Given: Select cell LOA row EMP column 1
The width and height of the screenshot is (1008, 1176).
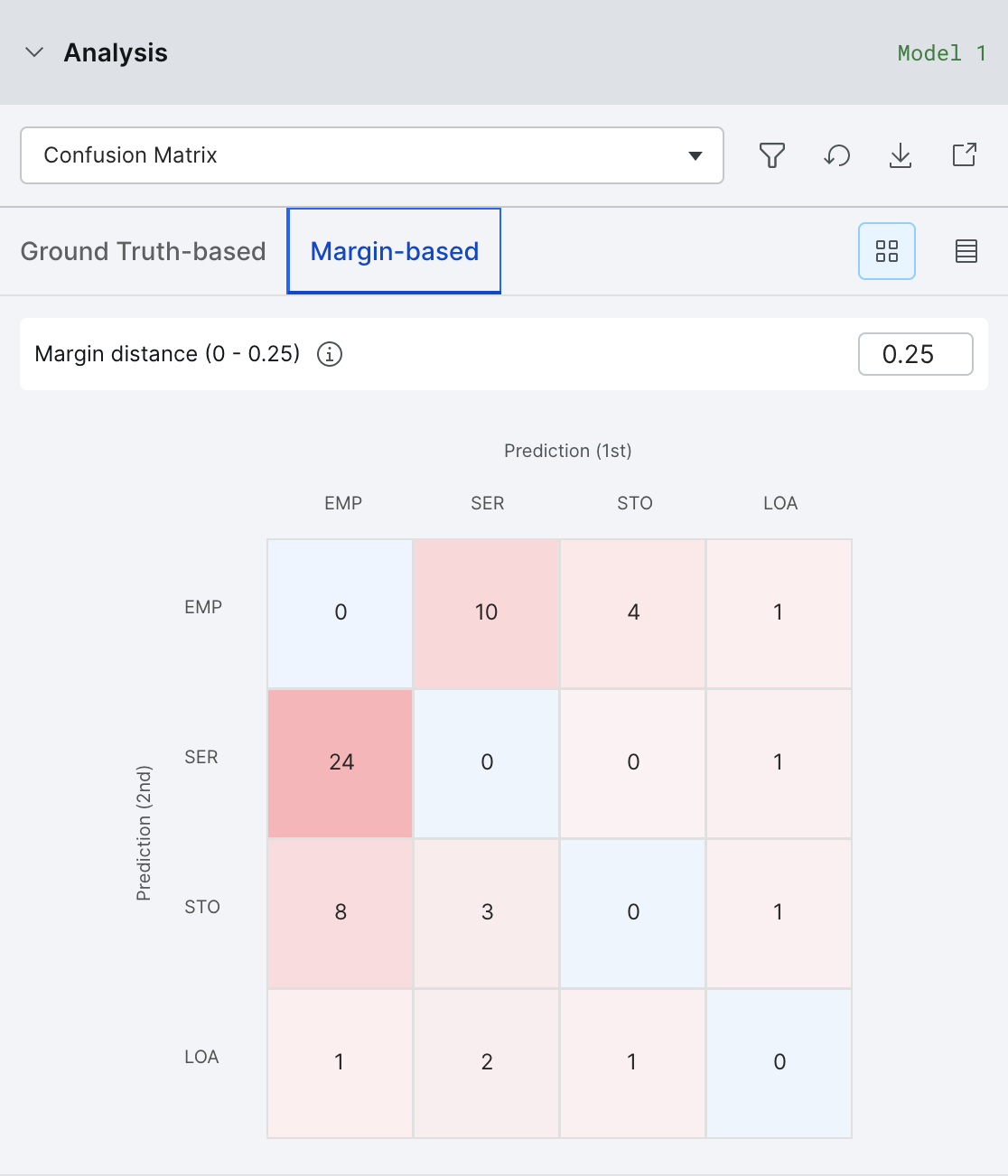Looking at the screenshot, I should point(341,1063).
